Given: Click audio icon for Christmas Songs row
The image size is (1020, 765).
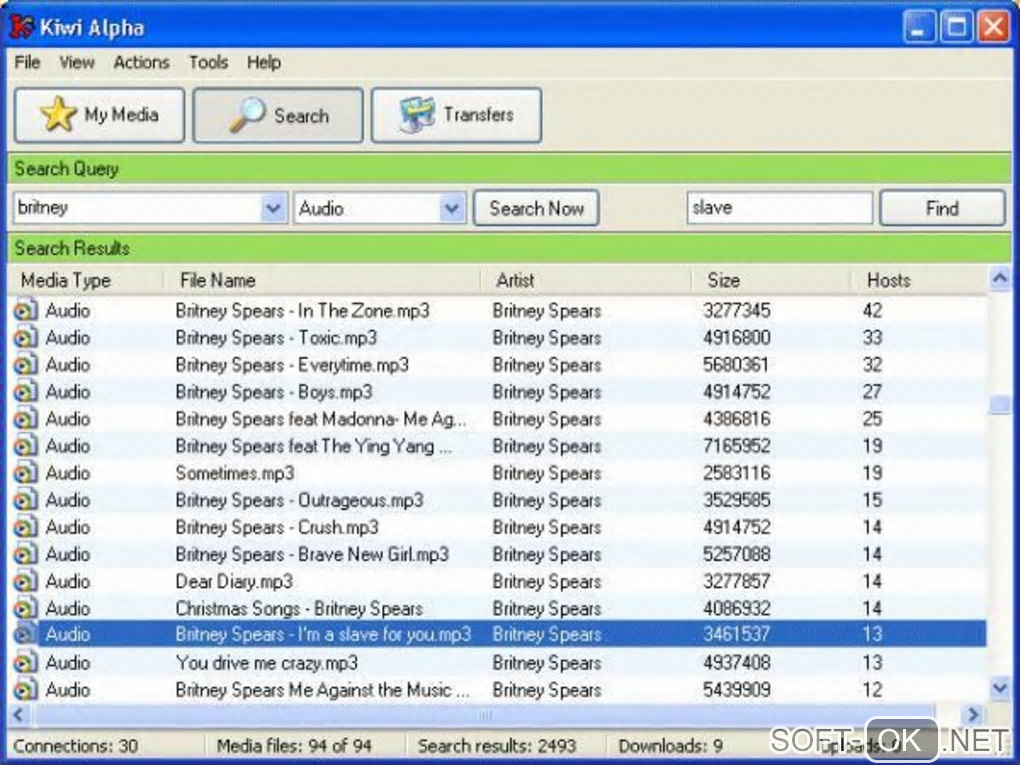Looking at the screenshot, I should (x=25, y=608).
